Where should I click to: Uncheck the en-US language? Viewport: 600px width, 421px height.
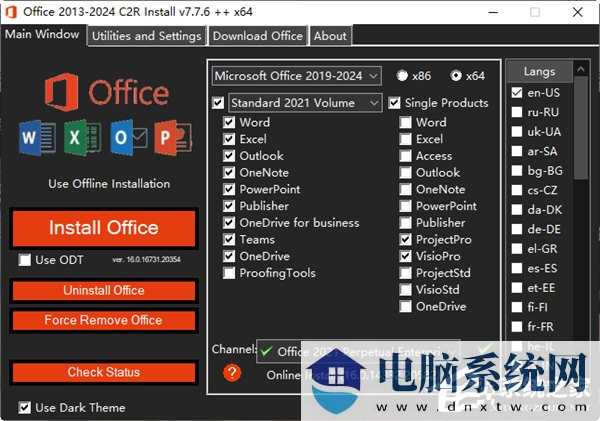(517, 93)
